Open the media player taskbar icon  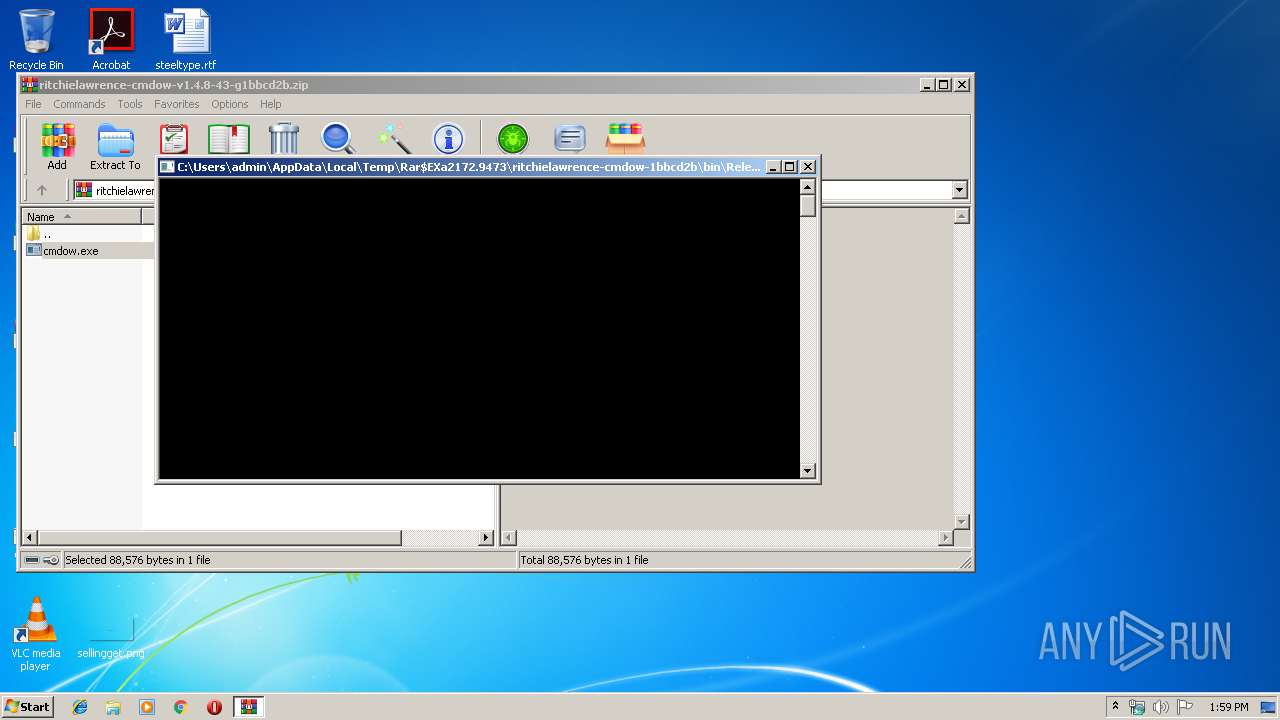tap(147, 707)
